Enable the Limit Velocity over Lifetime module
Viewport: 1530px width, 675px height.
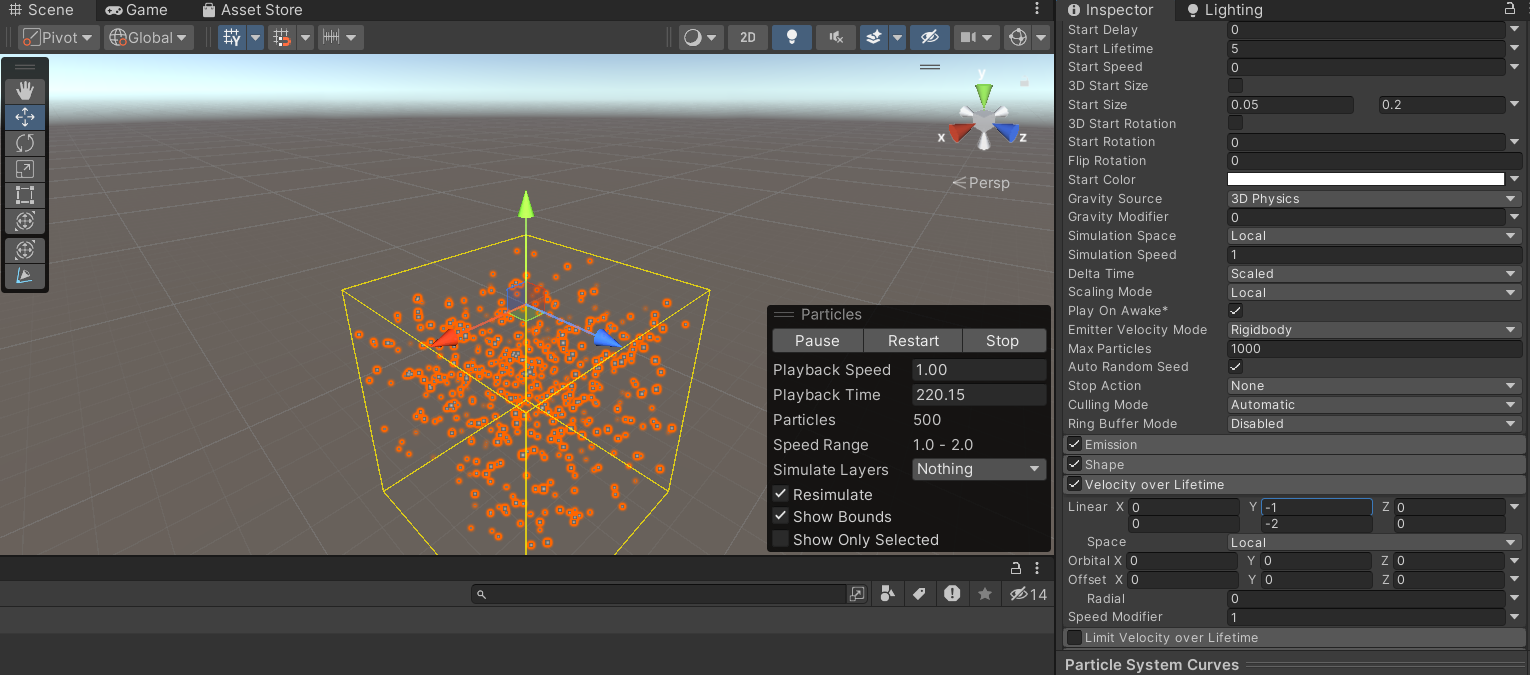pyautogui.click(x=1074, y=638)
